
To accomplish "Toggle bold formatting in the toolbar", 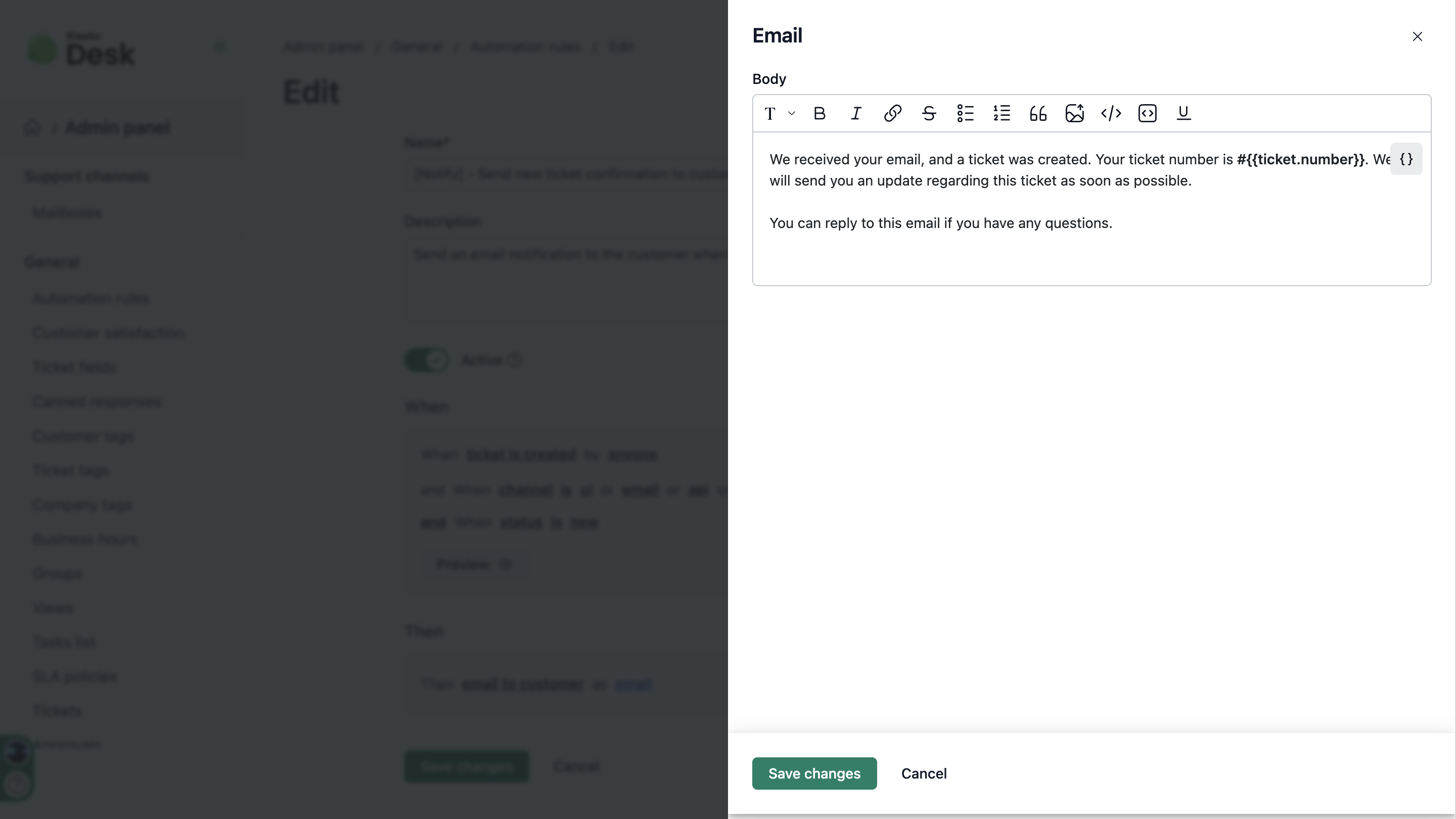I will coord(820,114).
